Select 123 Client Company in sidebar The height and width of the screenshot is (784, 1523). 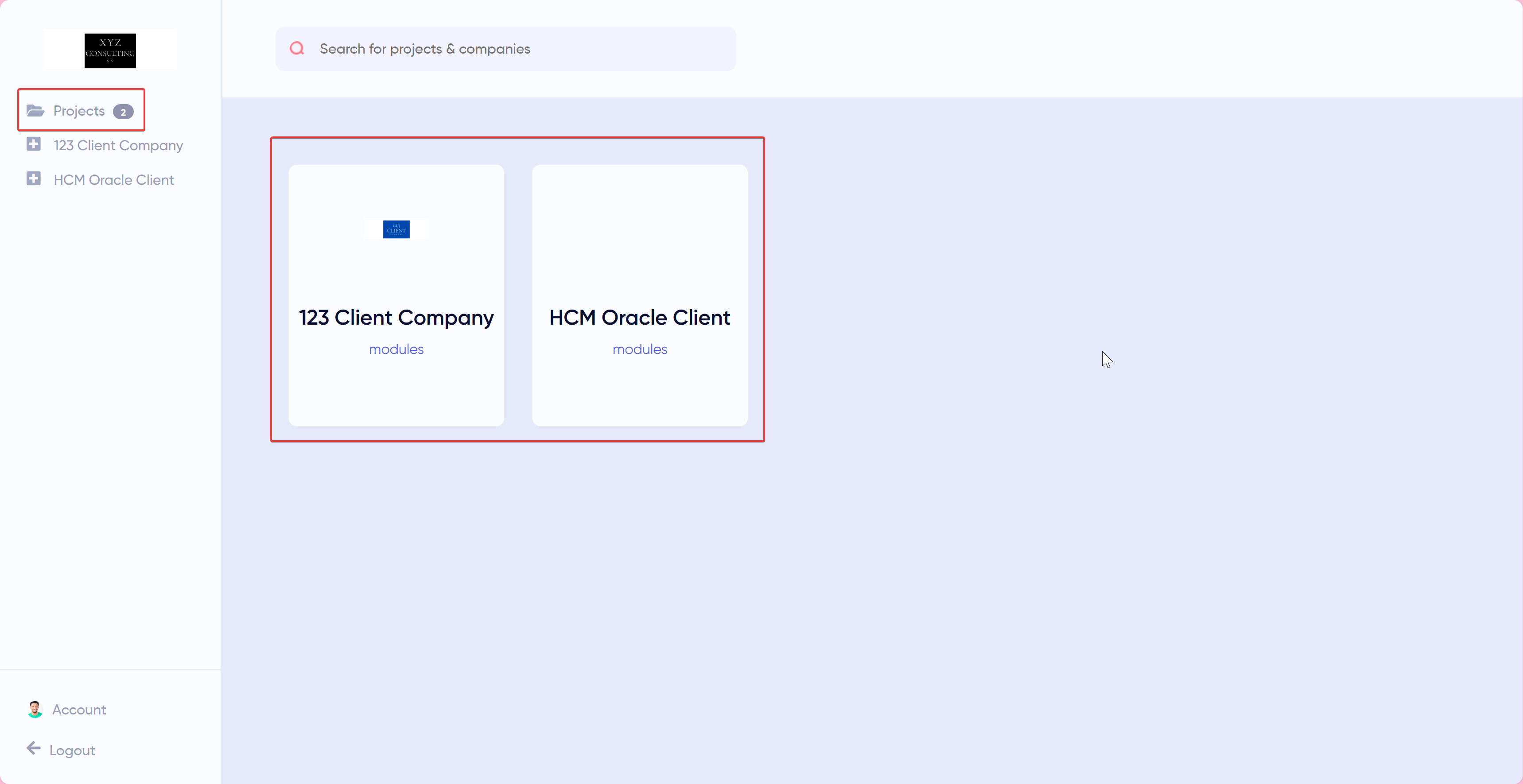[x=118, y=145]
